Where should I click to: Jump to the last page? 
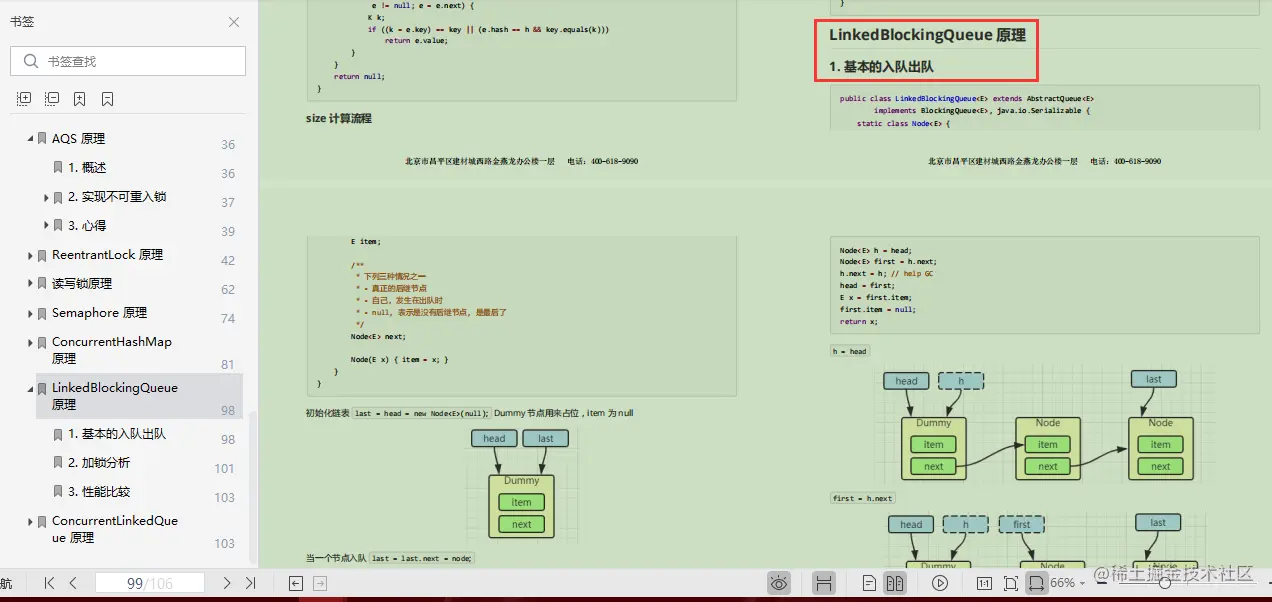(251, 583)
